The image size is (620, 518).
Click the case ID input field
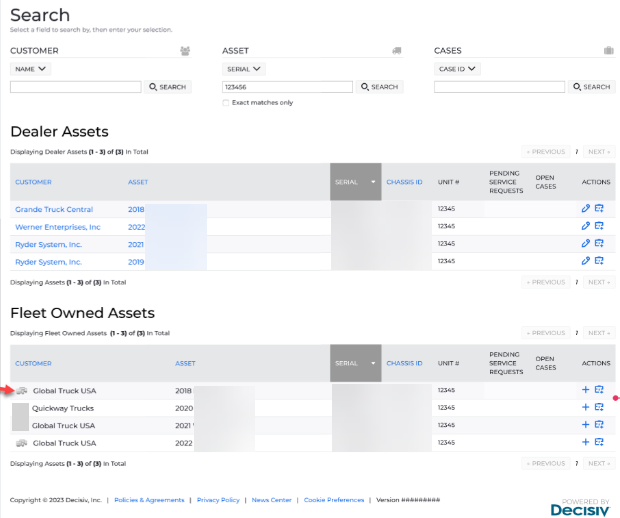(499, 87)
